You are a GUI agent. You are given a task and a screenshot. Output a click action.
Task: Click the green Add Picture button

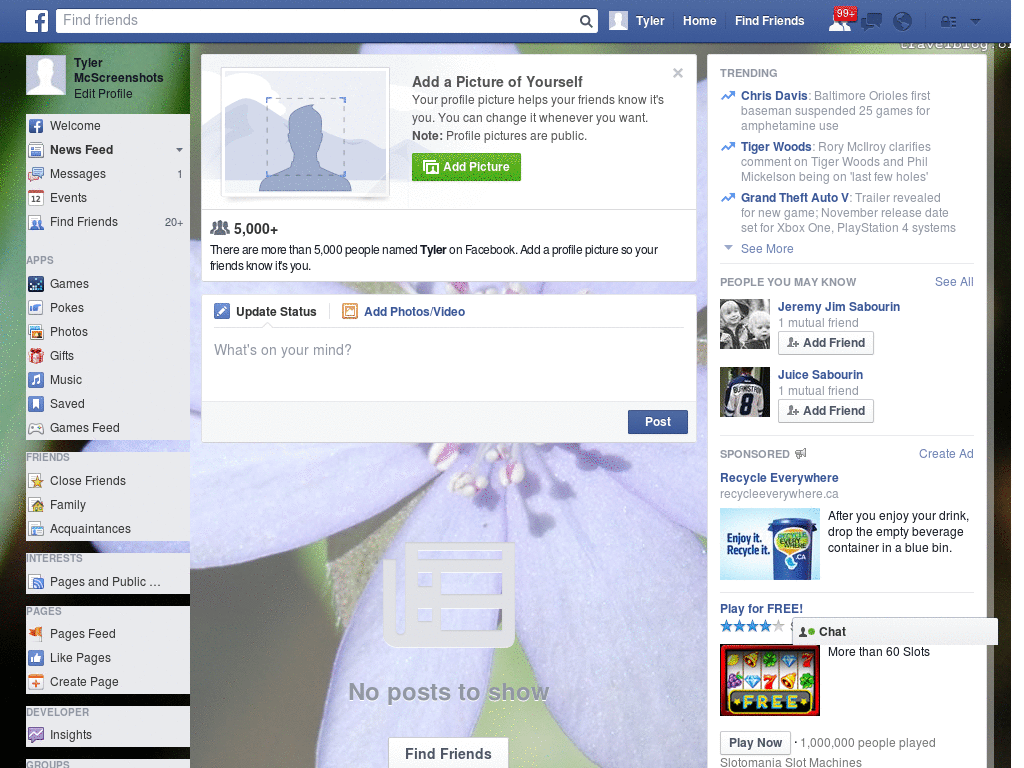pyautogui.click(x=466, y=167)
